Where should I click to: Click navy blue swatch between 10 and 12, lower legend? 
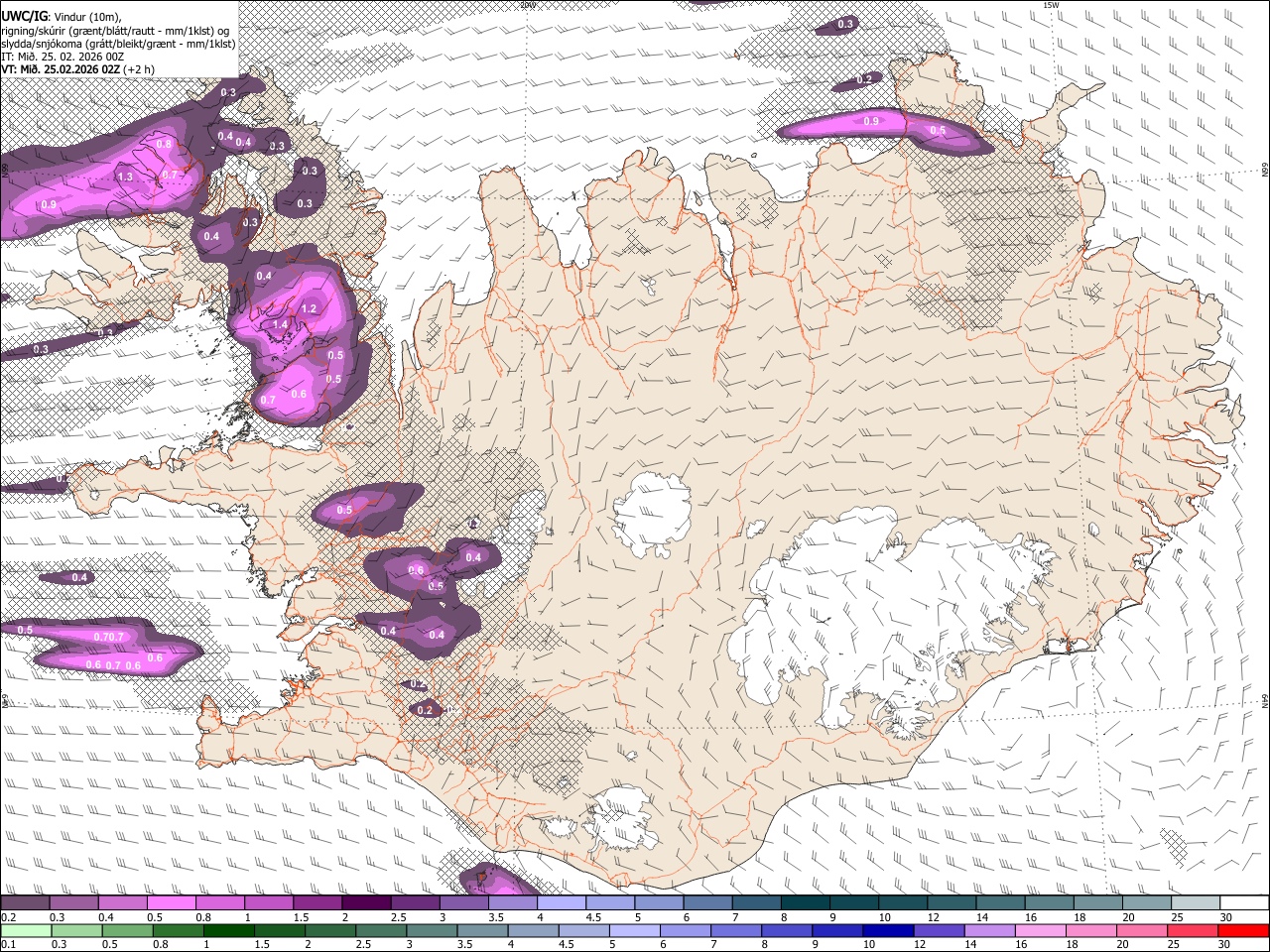tap(888, 930)
